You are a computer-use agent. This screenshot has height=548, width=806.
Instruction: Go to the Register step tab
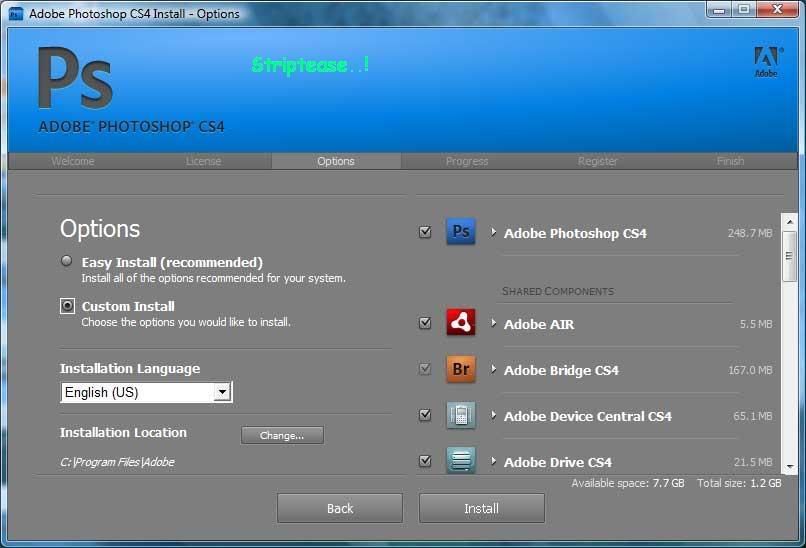(597, 161)
